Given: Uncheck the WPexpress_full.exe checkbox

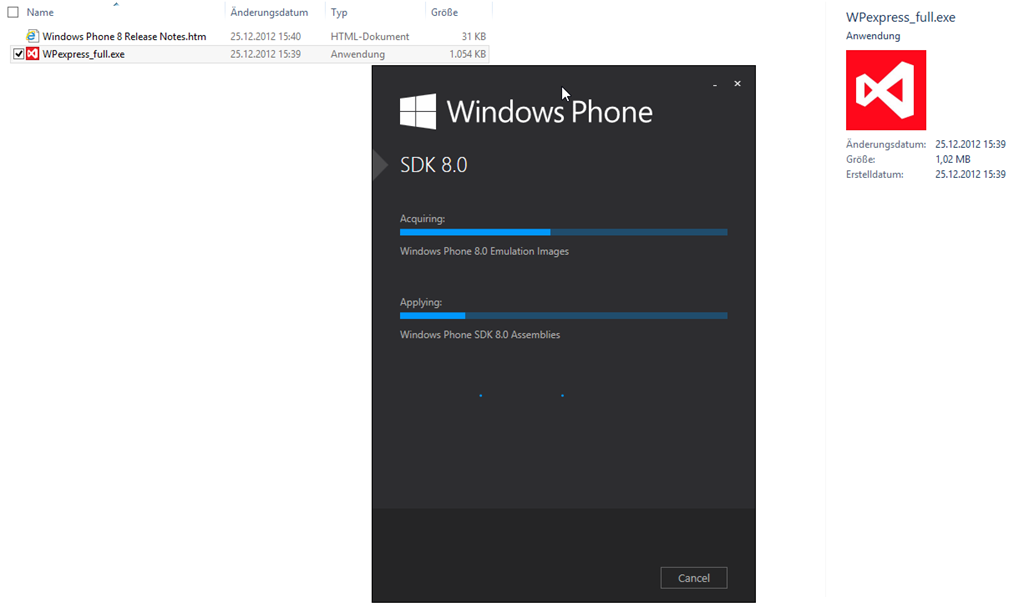Looking at the screenshot, I should 18,54.
